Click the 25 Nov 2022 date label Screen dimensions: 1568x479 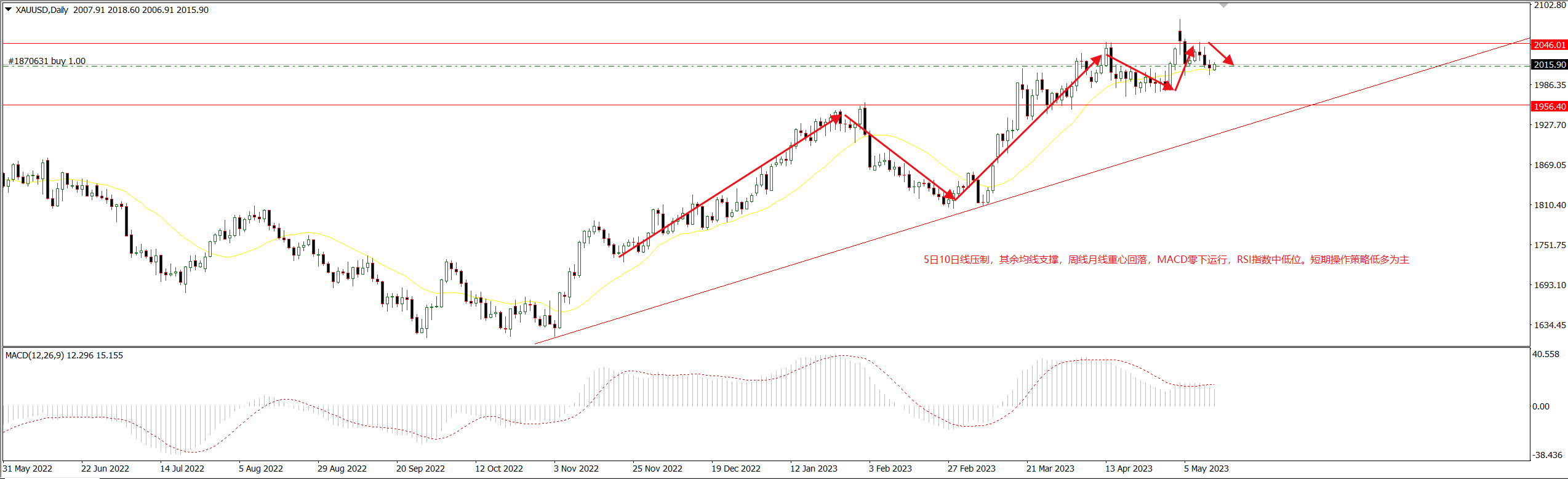click(x=657, y=469)
